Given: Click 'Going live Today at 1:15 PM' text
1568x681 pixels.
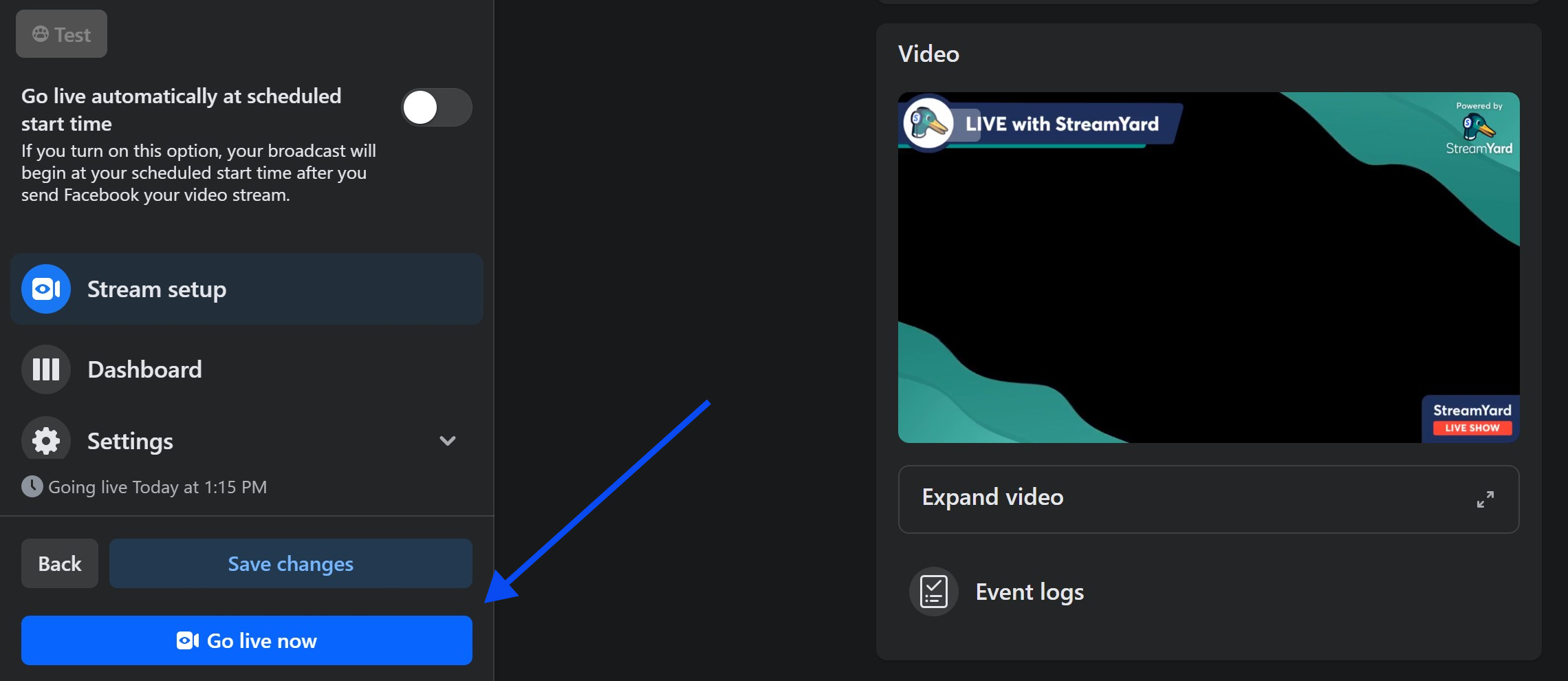Looking at the screenshot, I should (x=157, y=487).
